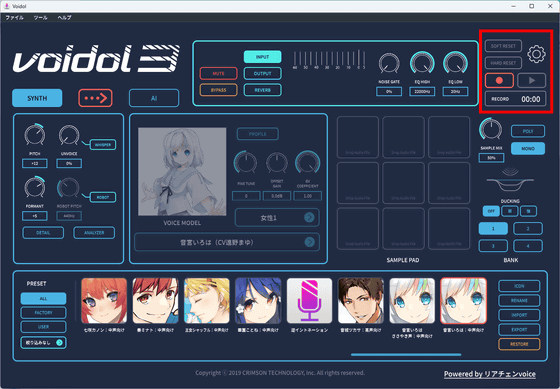Adjust the NOISE GATE knob

389,64
